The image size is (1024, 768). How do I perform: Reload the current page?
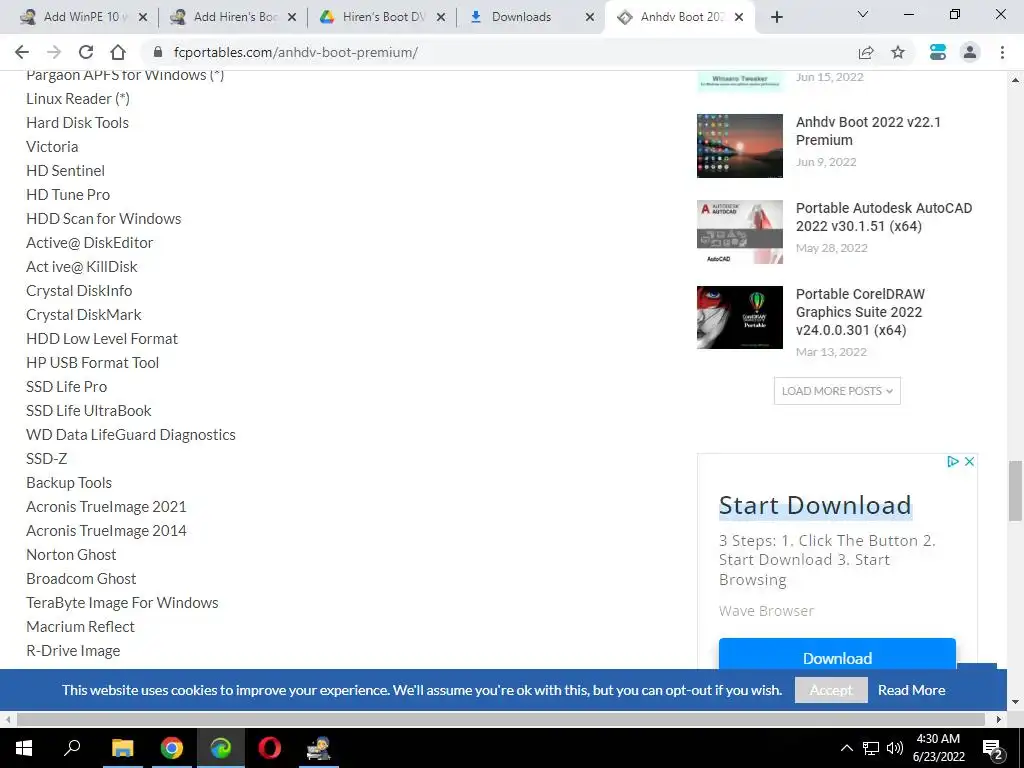coord(86,52)
